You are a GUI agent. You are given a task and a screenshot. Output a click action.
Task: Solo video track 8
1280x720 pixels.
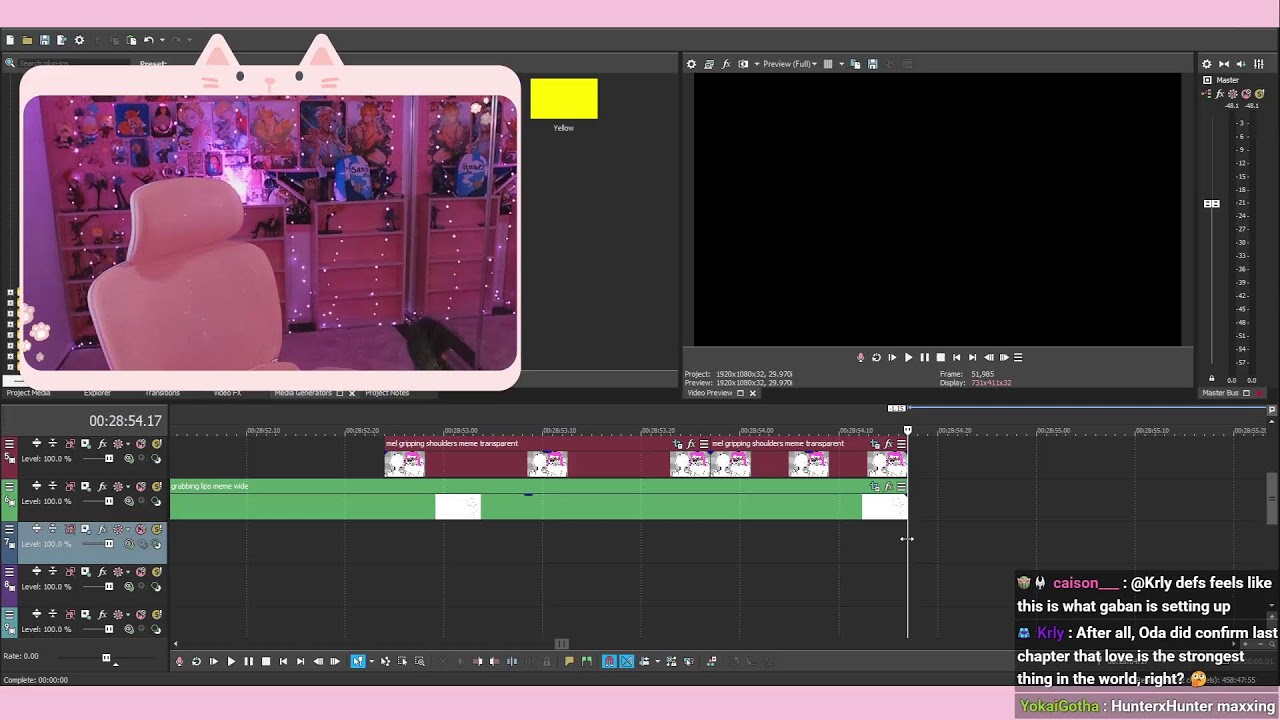[157, 572]
